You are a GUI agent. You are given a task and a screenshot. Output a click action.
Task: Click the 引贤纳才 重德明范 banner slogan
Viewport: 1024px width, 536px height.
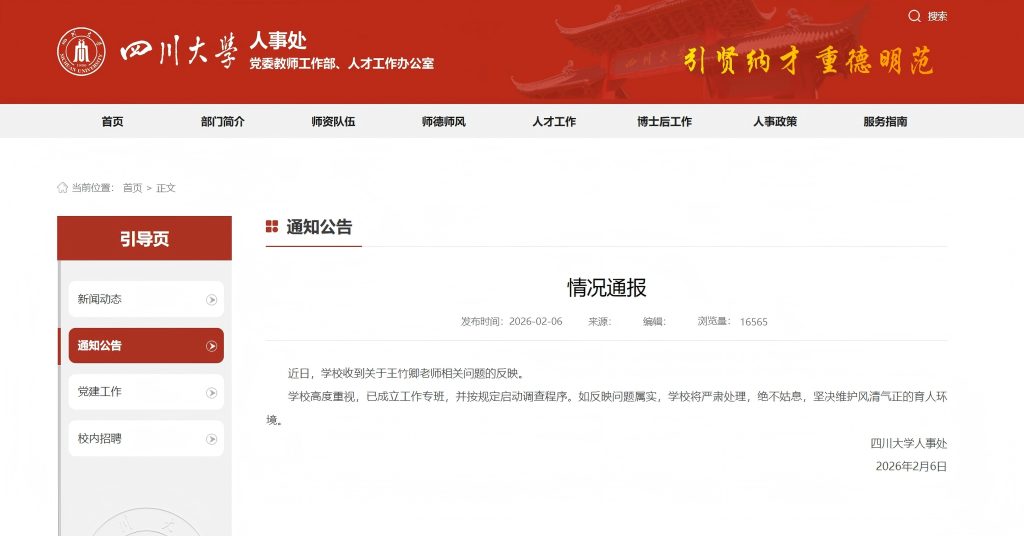808,61
